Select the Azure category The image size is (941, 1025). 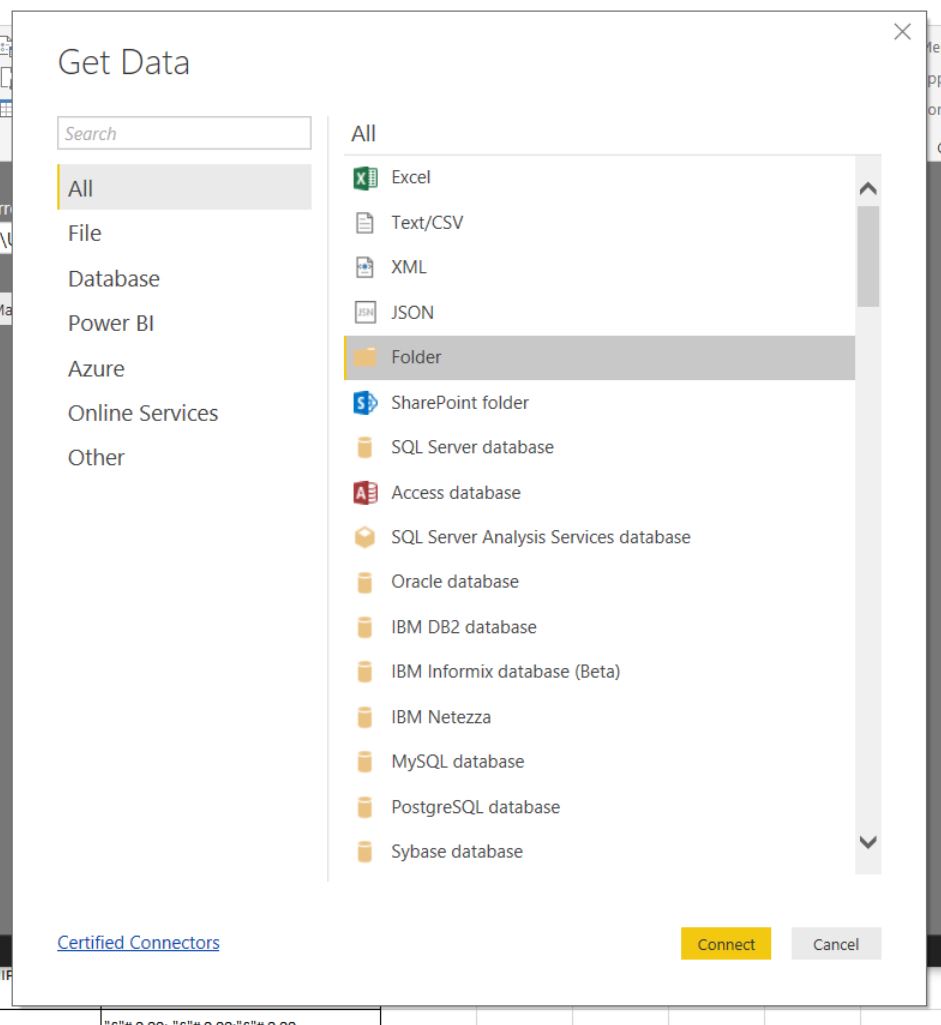coord(96,369)
